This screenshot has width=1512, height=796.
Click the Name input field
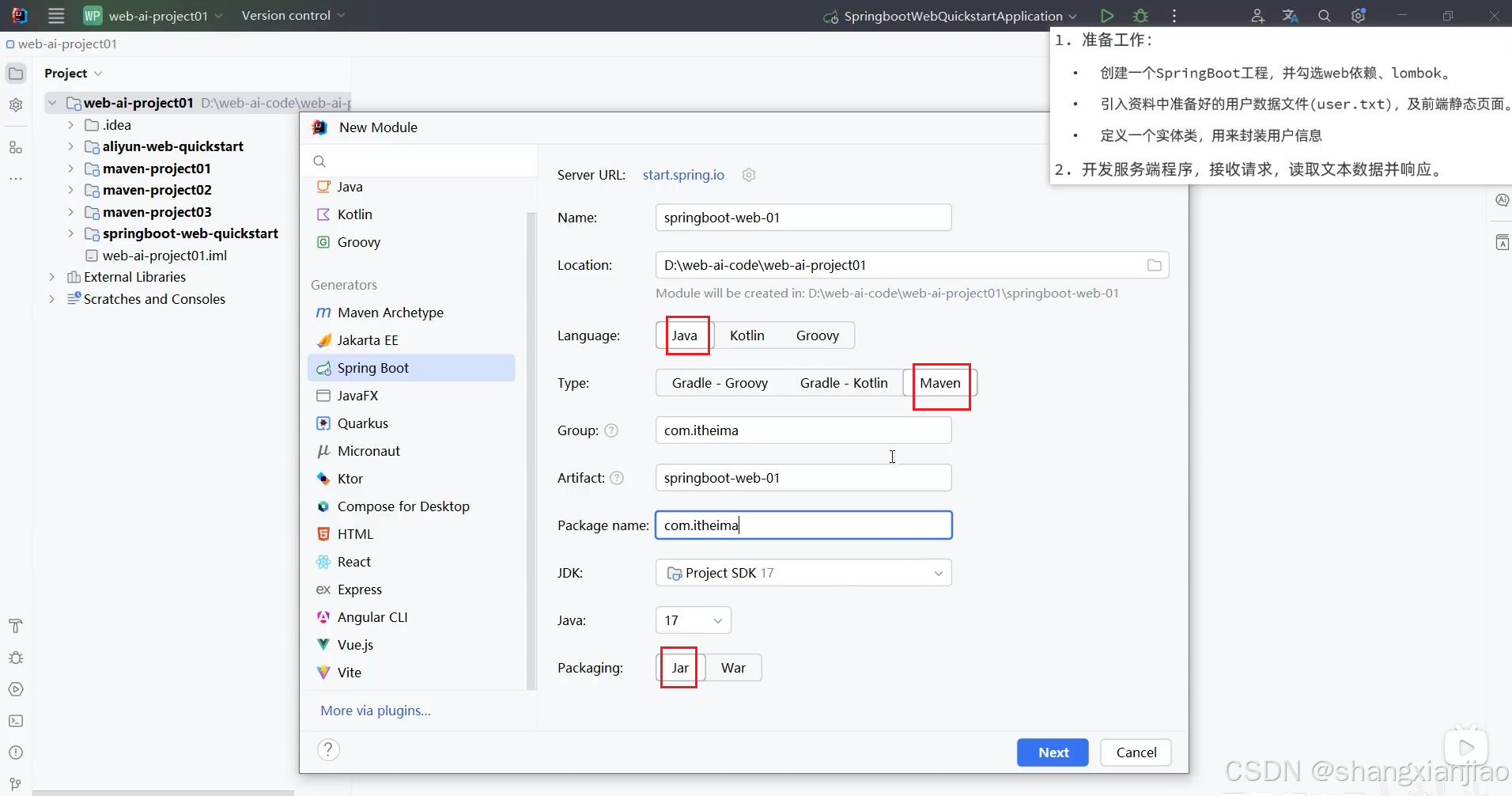tap(803, 218)
